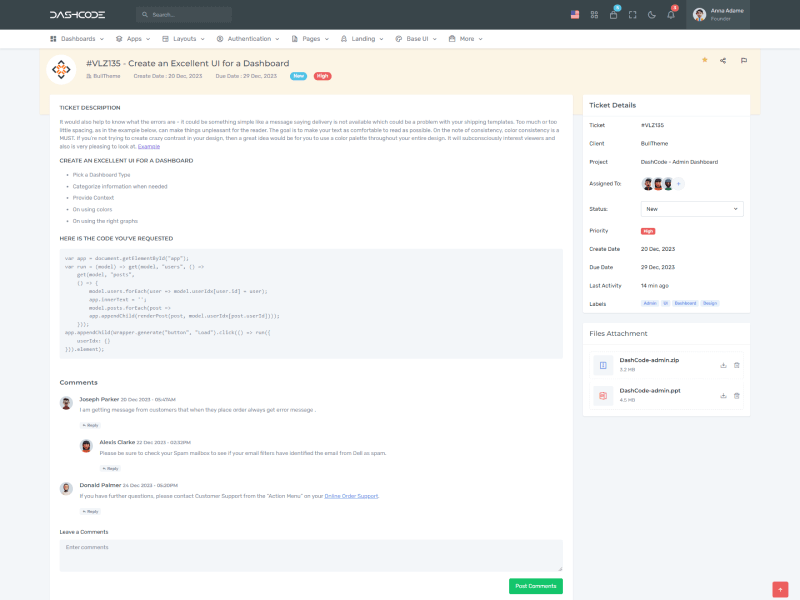Enter fullscreen mode from top bar

(632, 15)
